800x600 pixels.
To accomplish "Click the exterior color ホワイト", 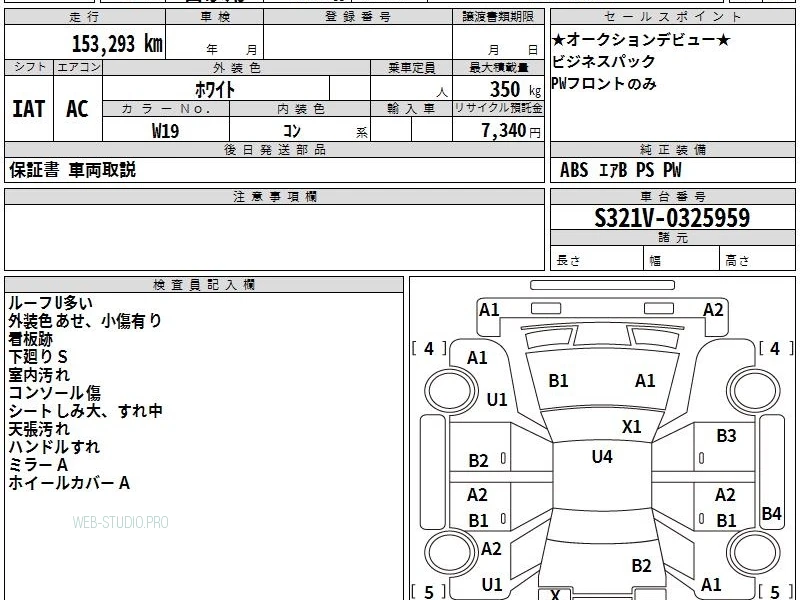I will [215, 90].
